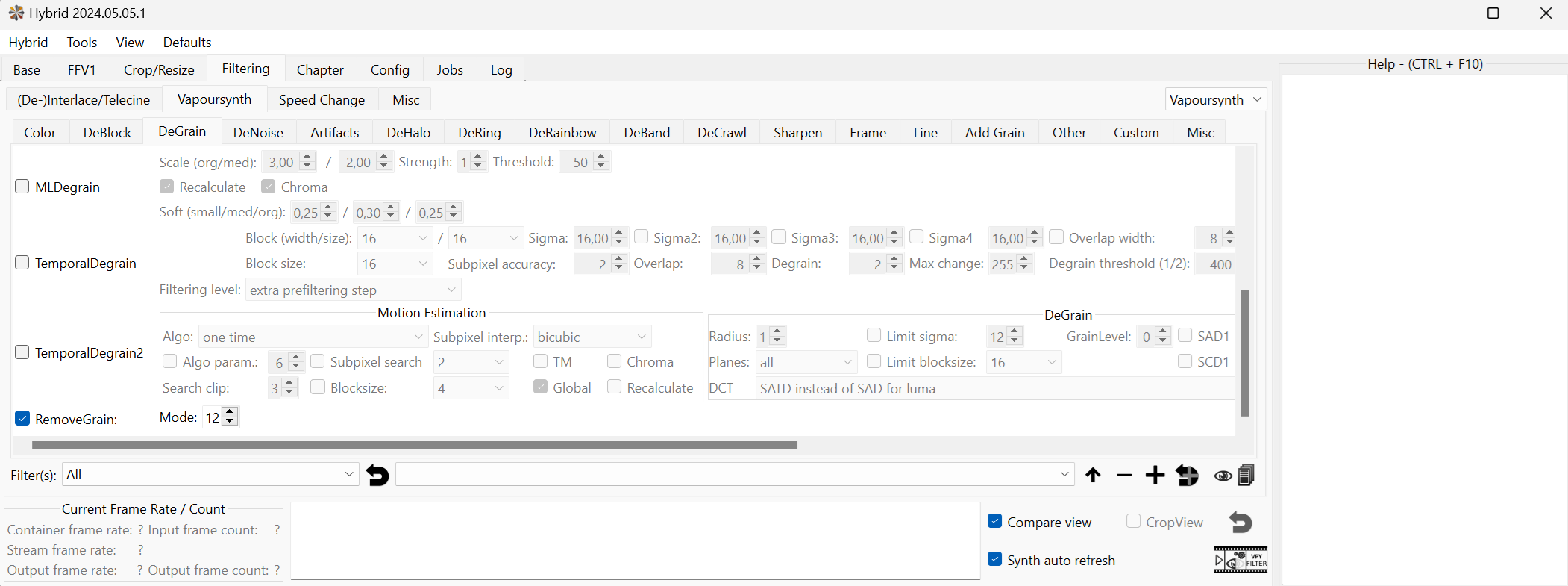Enable the MLDegrain checkbox
The height and width of the screenshot is (586, 1568).
pyautogui.click(x=22, y=187)
